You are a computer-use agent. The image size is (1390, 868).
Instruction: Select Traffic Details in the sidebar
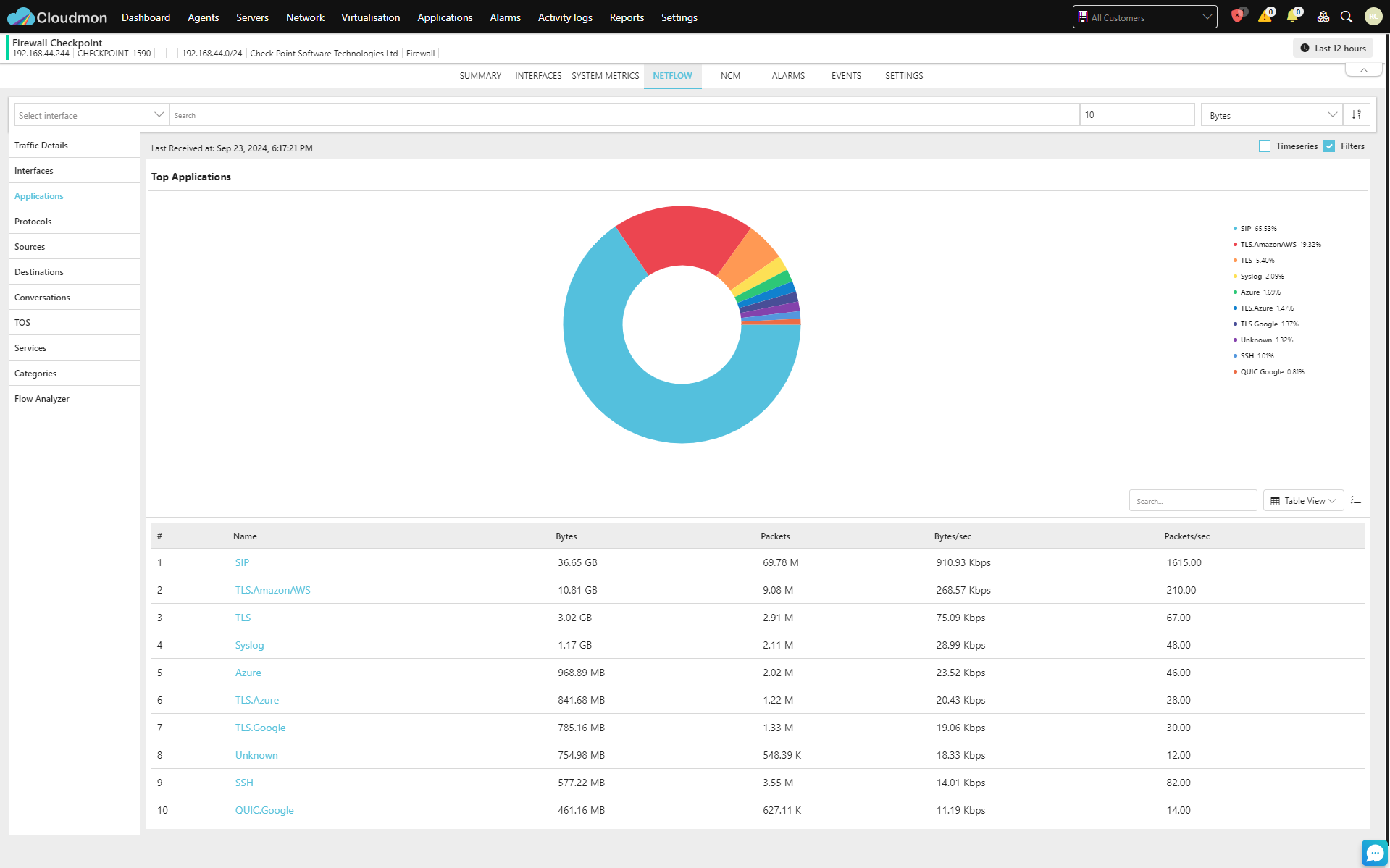click(x=74, y=145)
